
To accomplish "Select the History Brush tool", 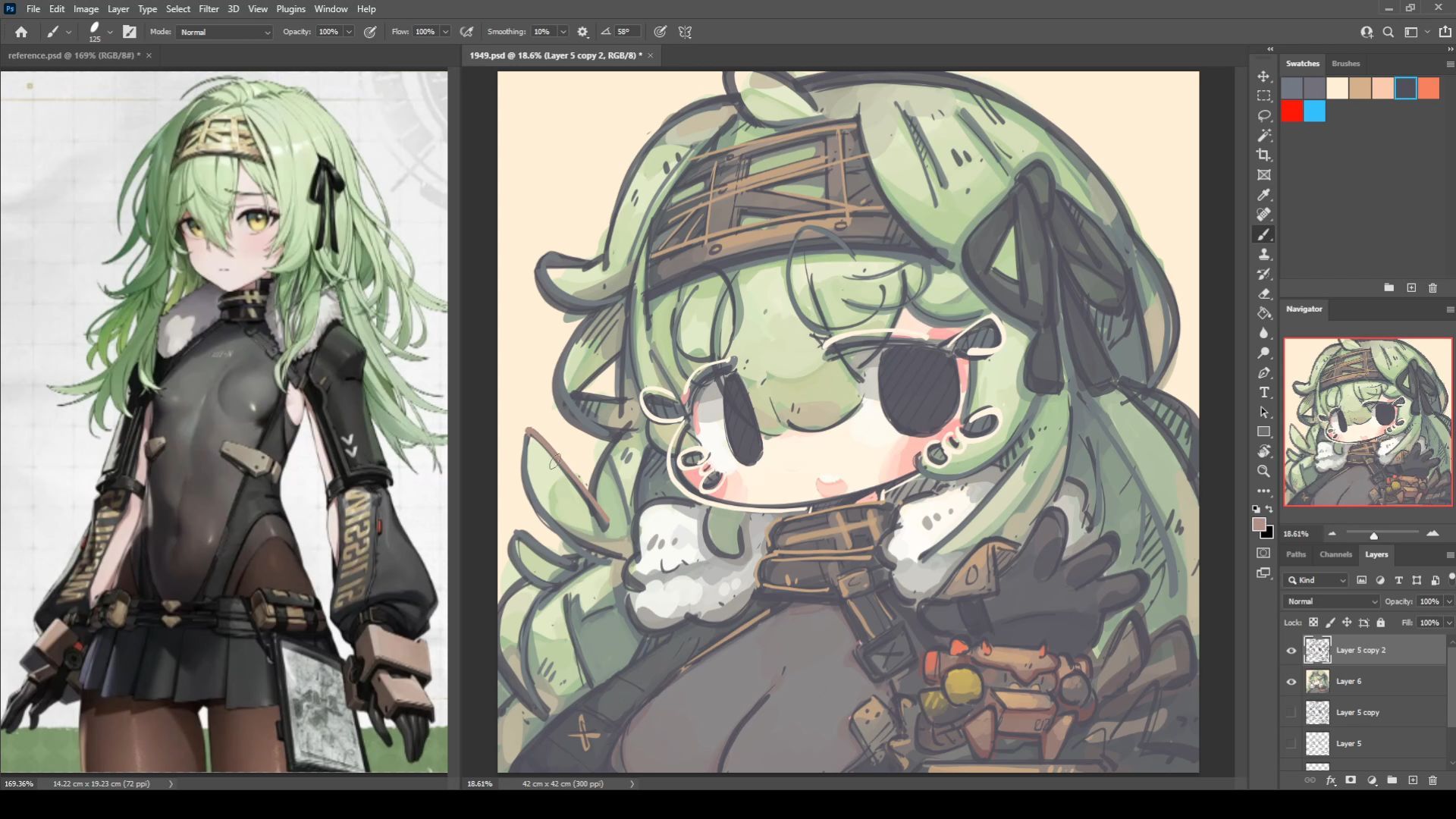I will pyautogui.click(x=1263, y=274).
